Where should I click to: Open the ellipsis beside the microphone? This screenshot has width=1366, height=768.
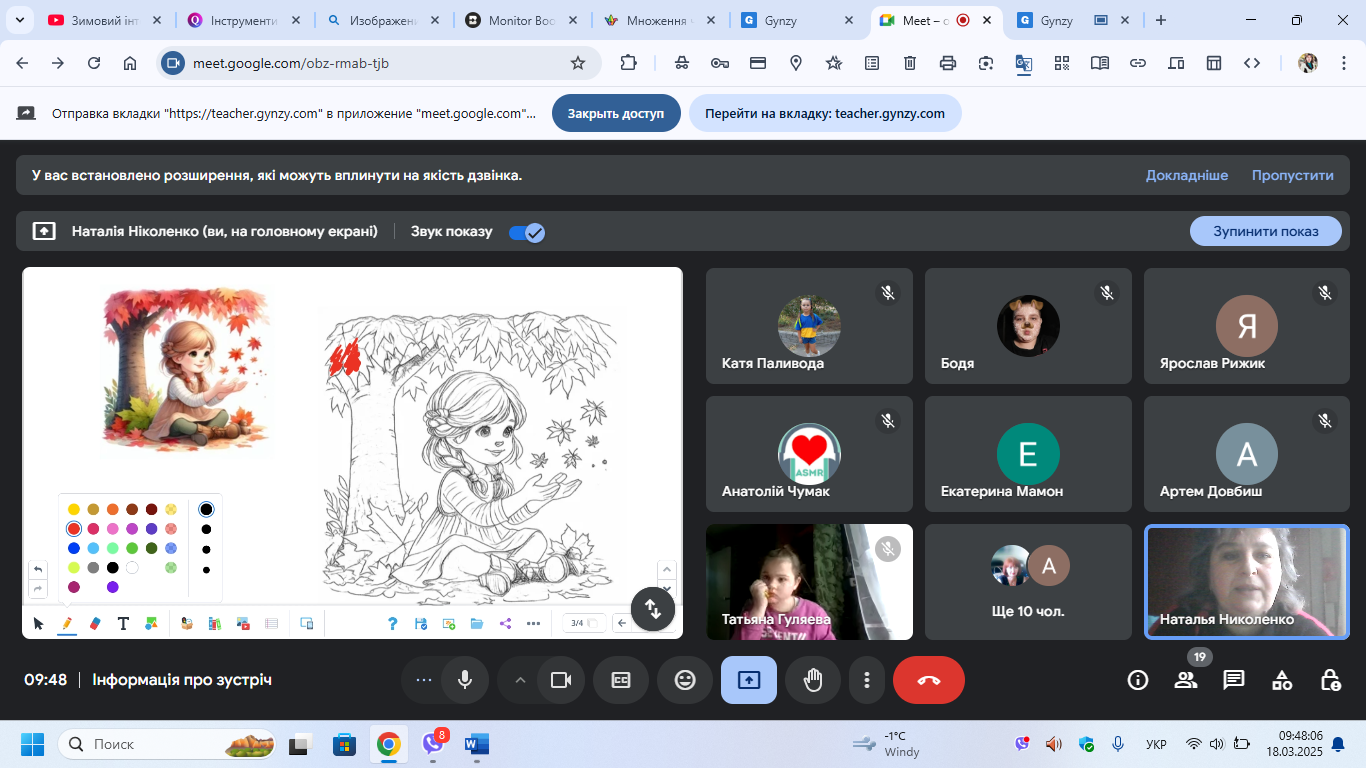pyautogui.click(x=424, y=680)
